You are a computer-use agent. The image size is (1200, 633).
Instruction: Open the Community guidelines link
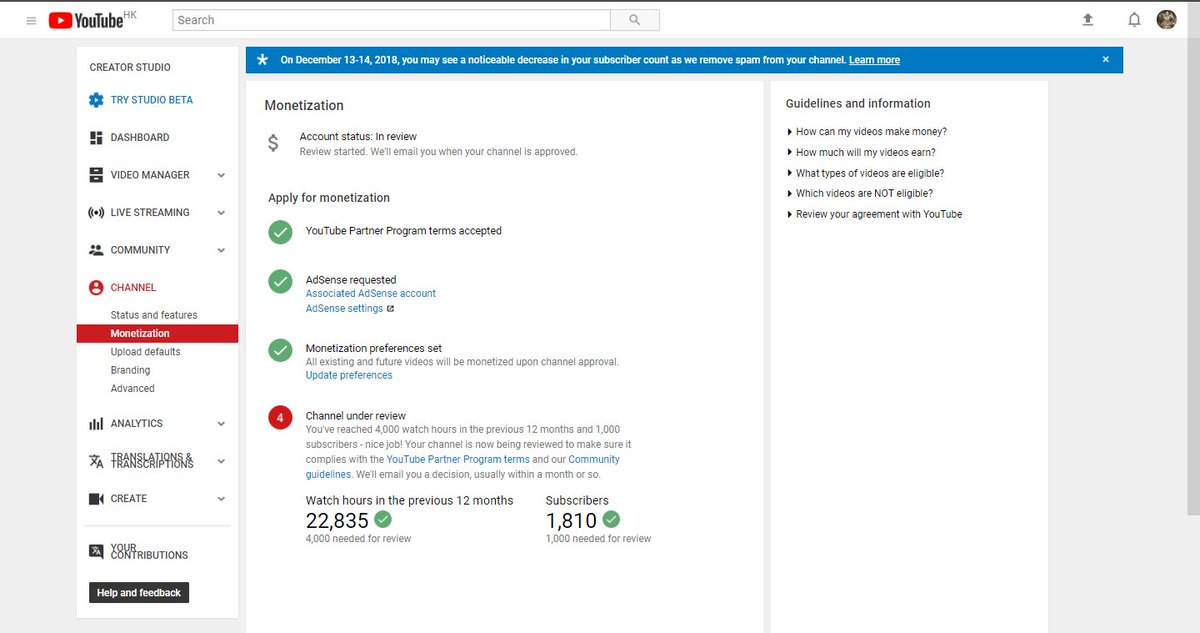pyautogui.click(x=463, y=467)
